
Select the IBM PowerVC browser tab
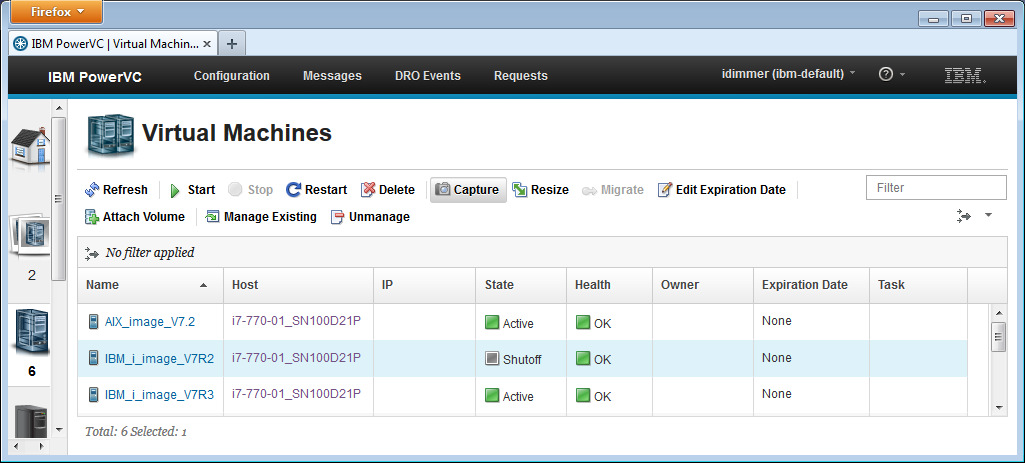click(x=113, y=44)
